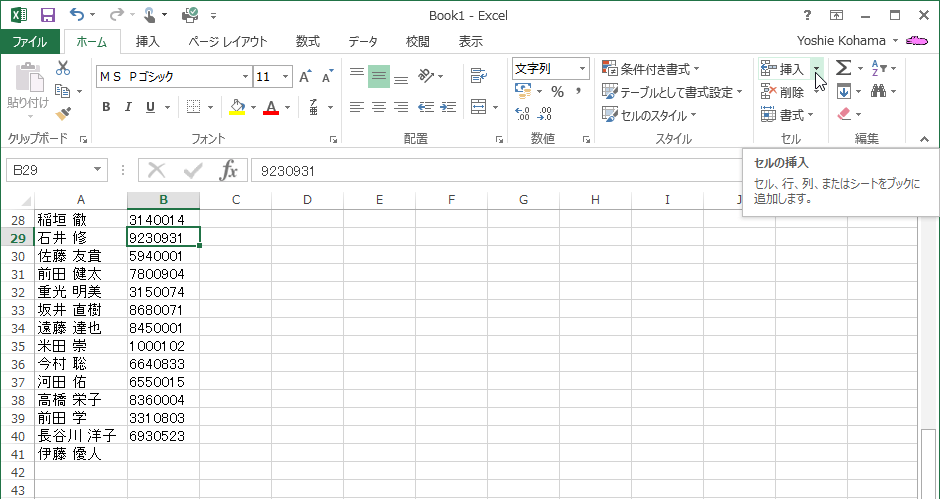The width and height of the screenshot is (940, 499).
Task: Apply borders with the border icon
Action: (x=193, y=107)
